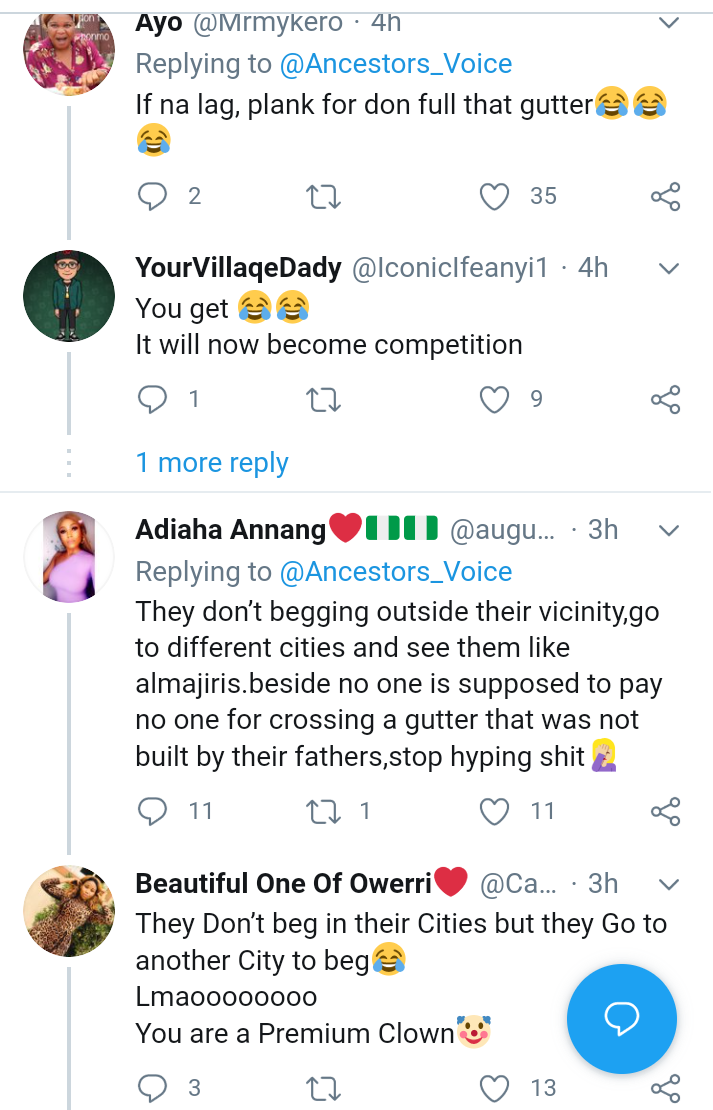Like Adiaha Annang's tweet
713x1110 pixels.
[x=495, y=811]
